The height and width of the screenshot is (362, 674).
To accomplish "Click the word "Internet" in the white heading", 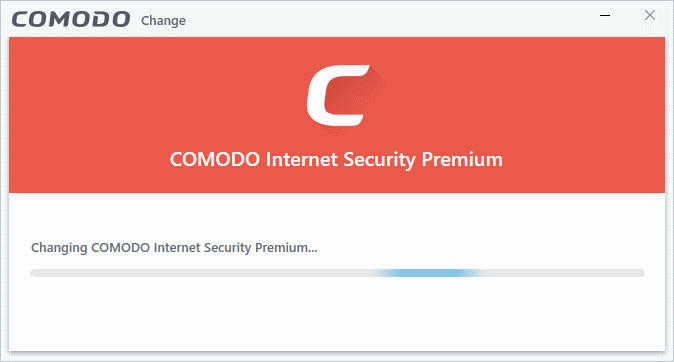I will (302, 160).
